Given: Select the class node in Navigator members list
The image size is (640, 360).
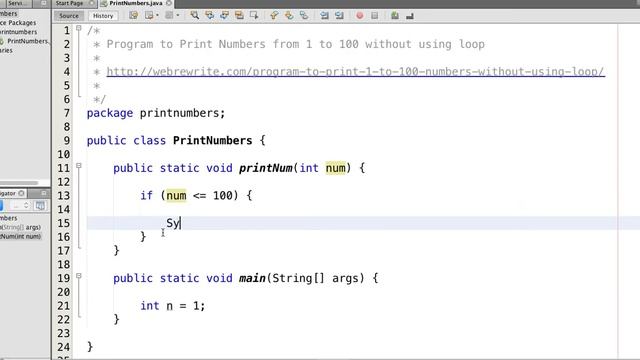Looking at the screenshot, I should (x=9, y=218).
